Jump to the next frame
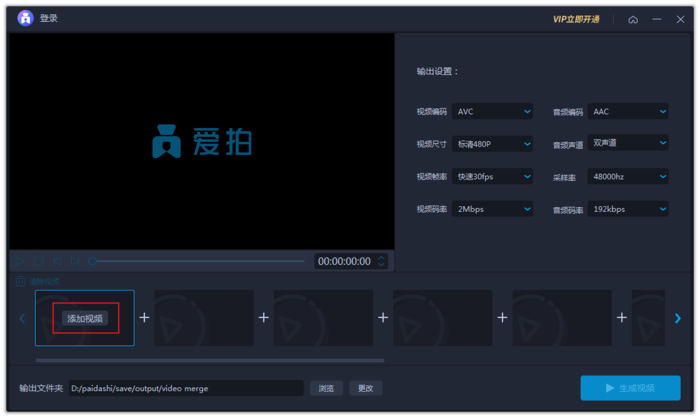This screenshot has width=700, height=418. click(x=75, y=261)
